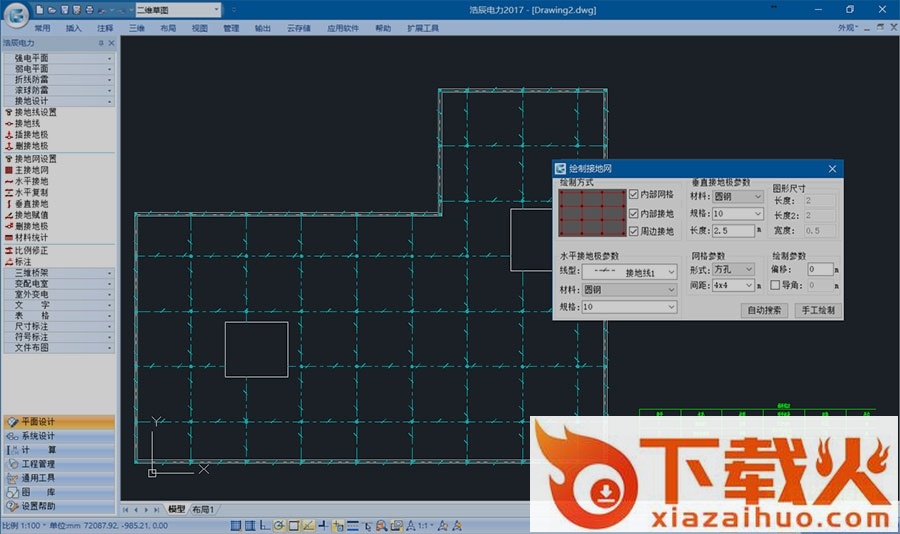Open the vertical electrode 规格 dropdown
900x534 pixels.
click(738, 214)
